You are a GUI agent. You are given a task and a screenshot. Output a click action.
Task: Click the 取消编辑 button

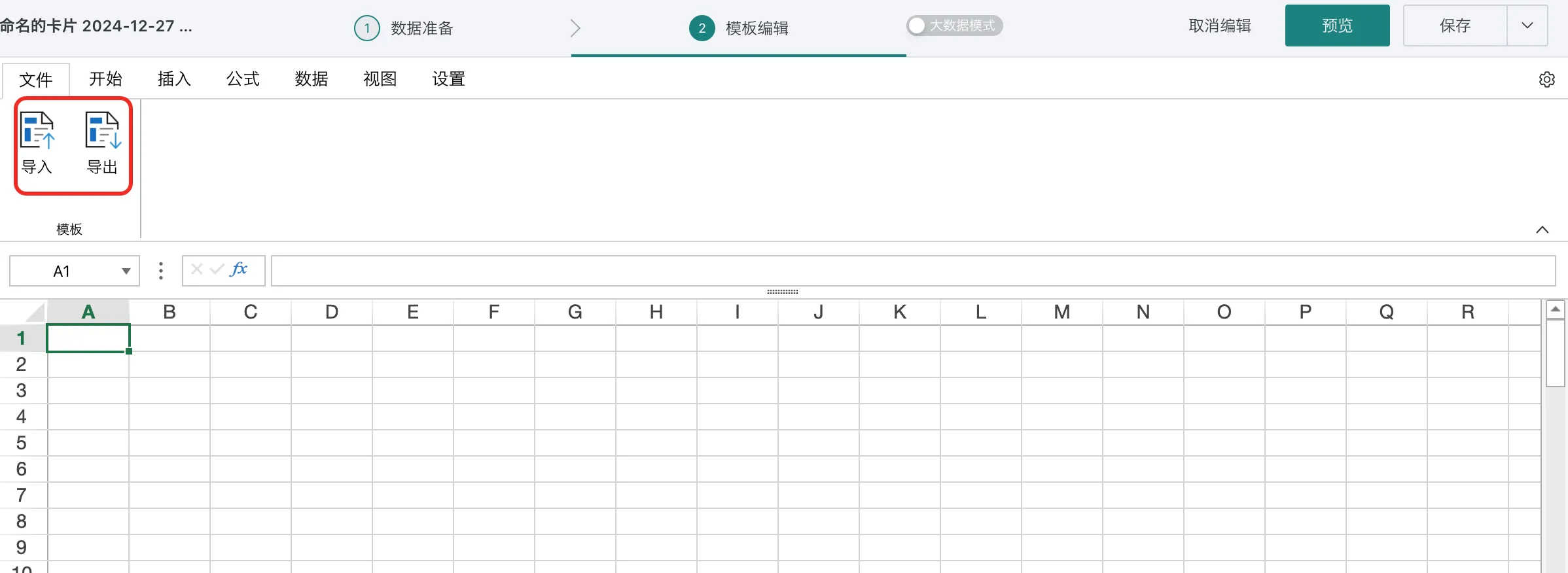click(x=1220, y=26)
